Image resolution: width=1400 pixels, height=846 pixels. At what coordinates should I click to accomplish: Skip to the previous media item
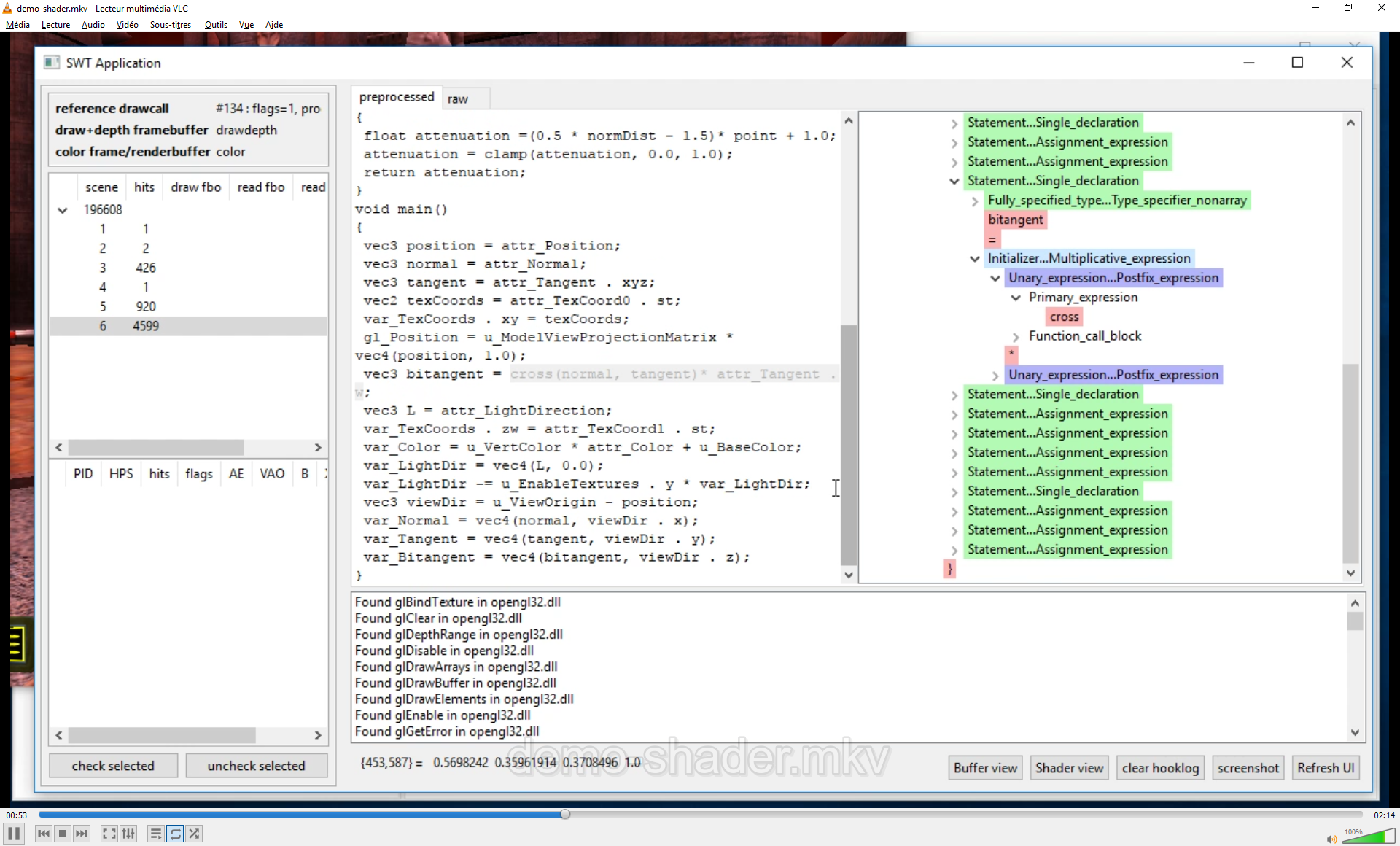44,834
